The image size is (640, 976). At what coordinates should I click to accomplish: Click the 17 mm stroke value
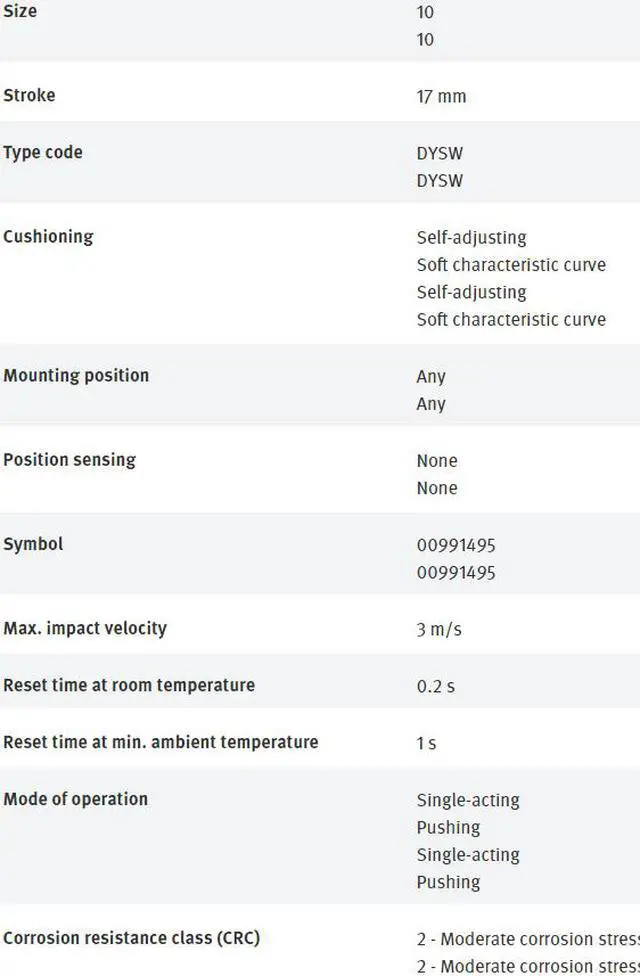441,96
